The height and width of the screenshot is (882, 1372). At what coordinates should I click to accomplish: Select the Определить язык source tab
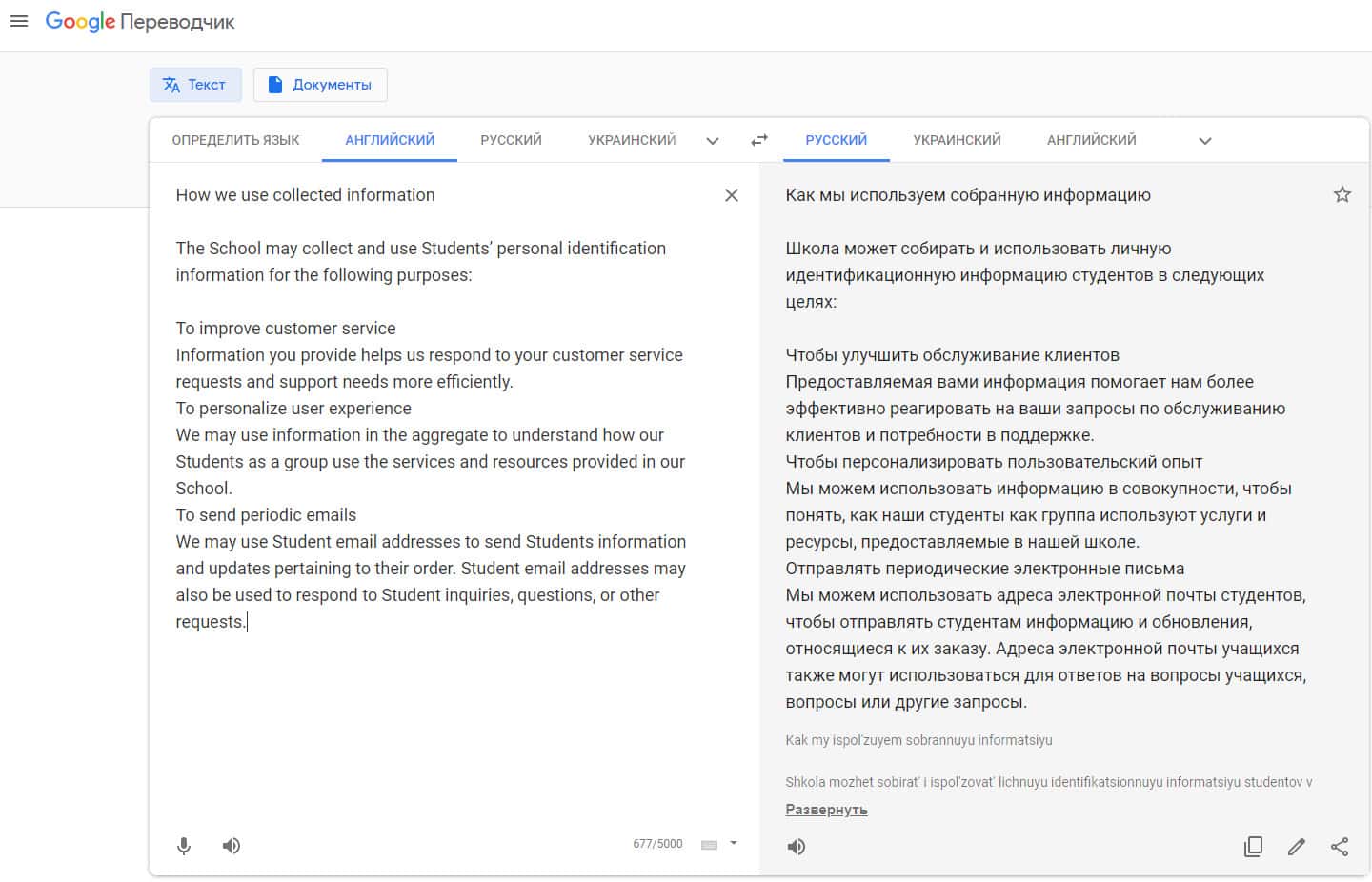(x=235, y=140)
